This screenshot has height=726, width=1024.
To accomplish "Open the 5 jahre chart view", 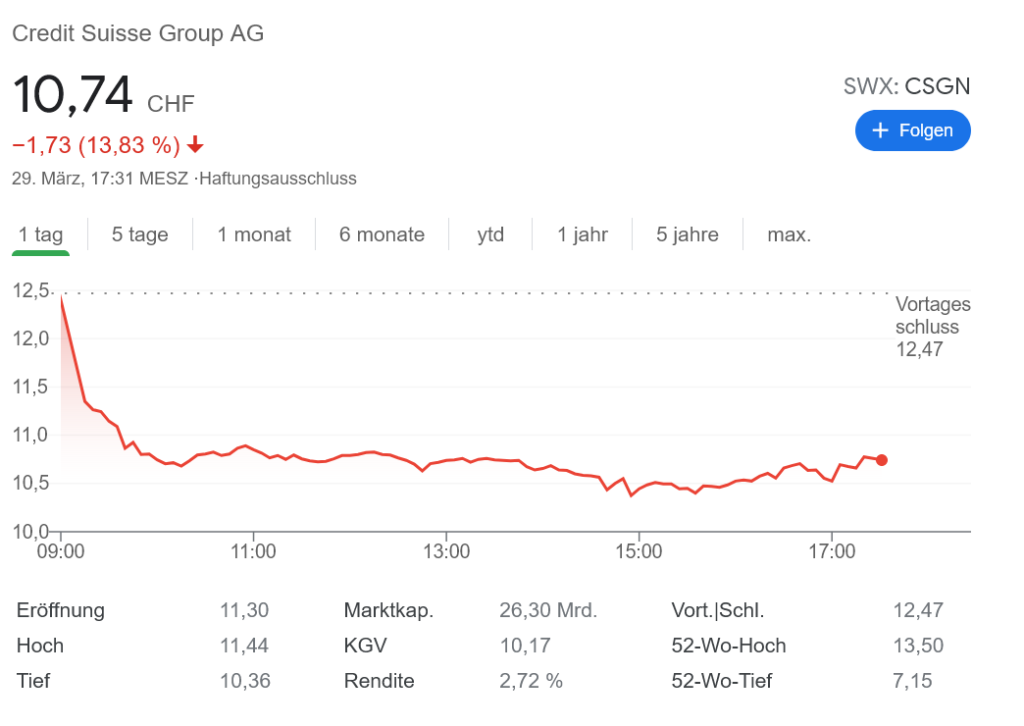I will [686, 234].
